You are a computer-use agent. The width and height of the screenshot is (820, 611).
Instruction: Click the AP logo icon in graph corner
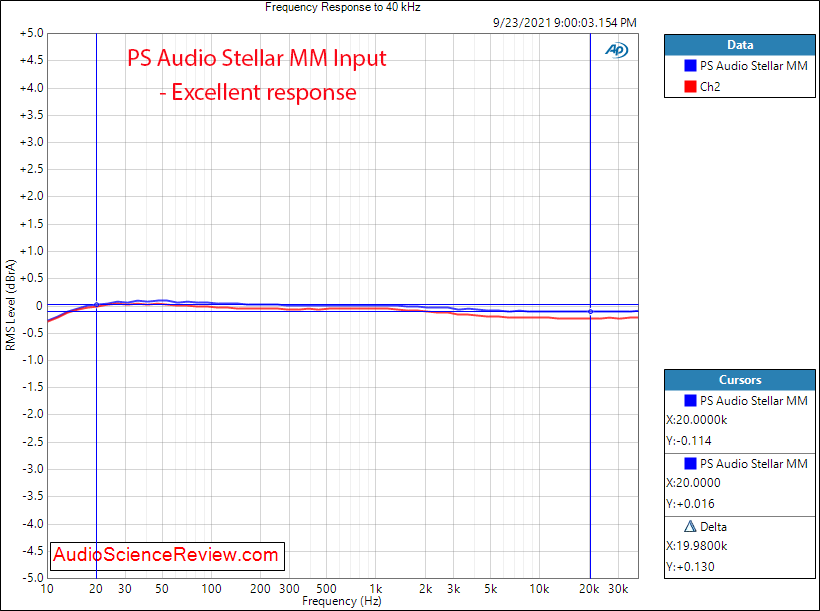pos(617,50)
